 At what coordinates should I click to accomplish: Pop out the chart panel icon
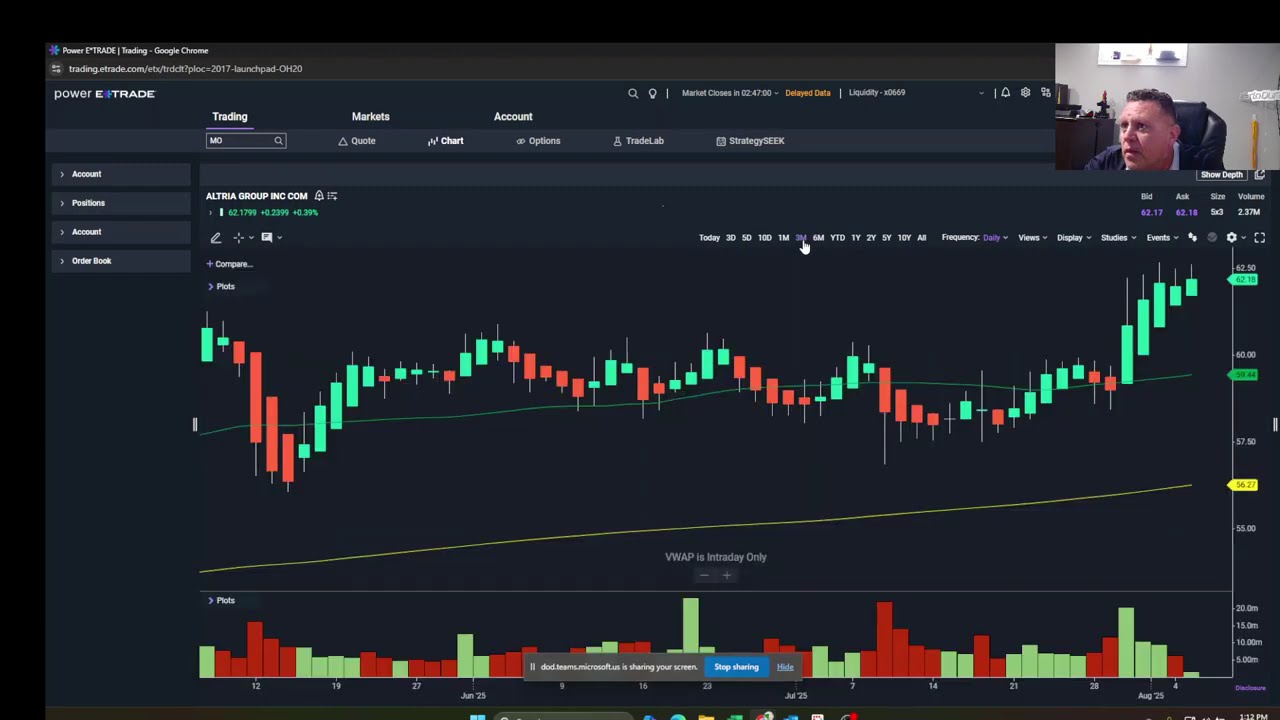pos(1259,175)
